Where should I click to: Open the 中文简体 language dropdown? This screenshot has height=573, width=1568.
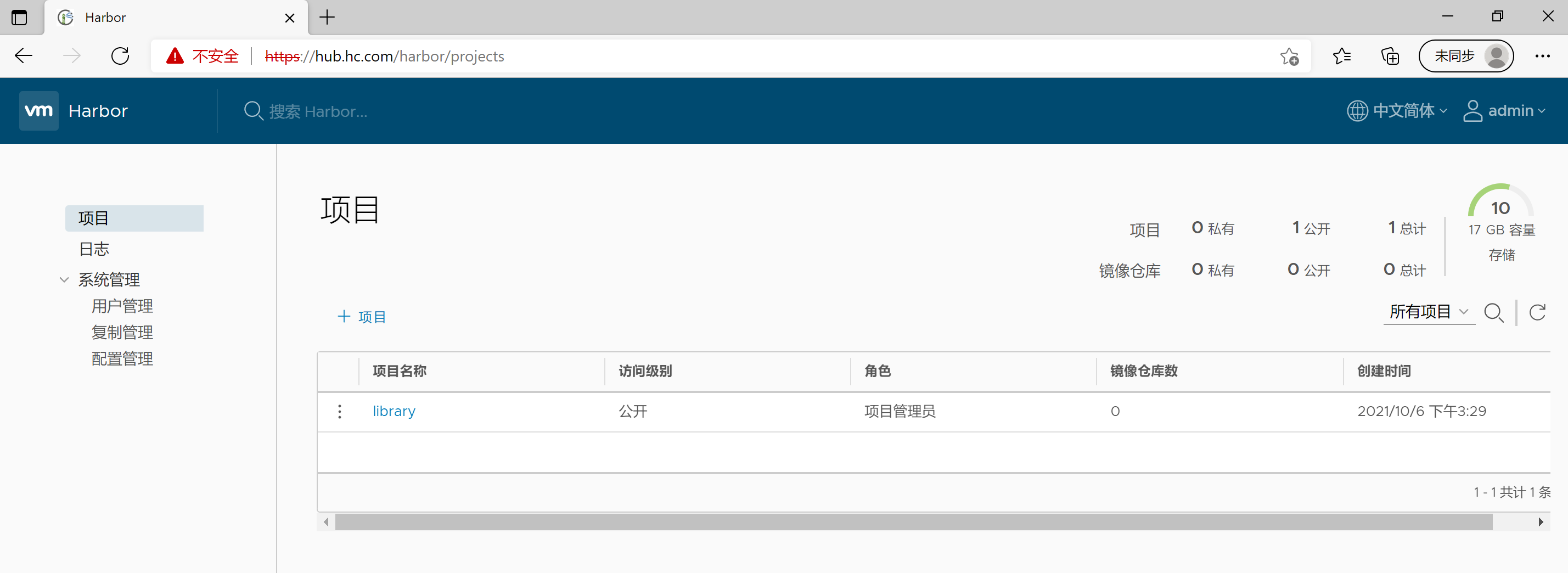[x=1397, y=111]
